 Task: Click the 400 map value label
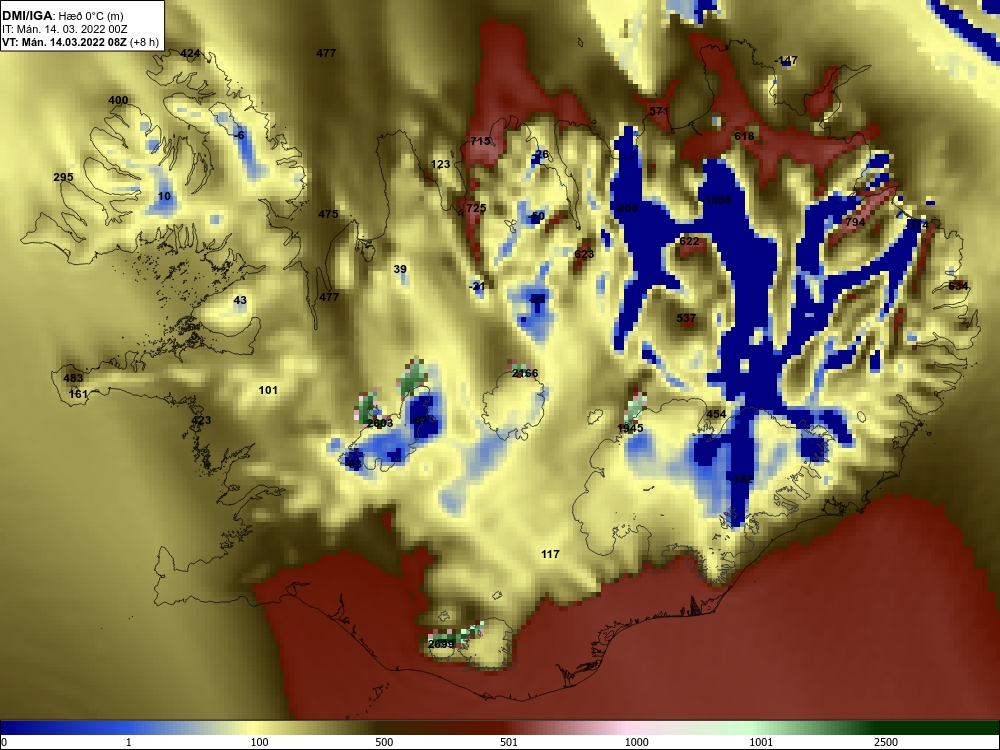(x=118, y=100)
